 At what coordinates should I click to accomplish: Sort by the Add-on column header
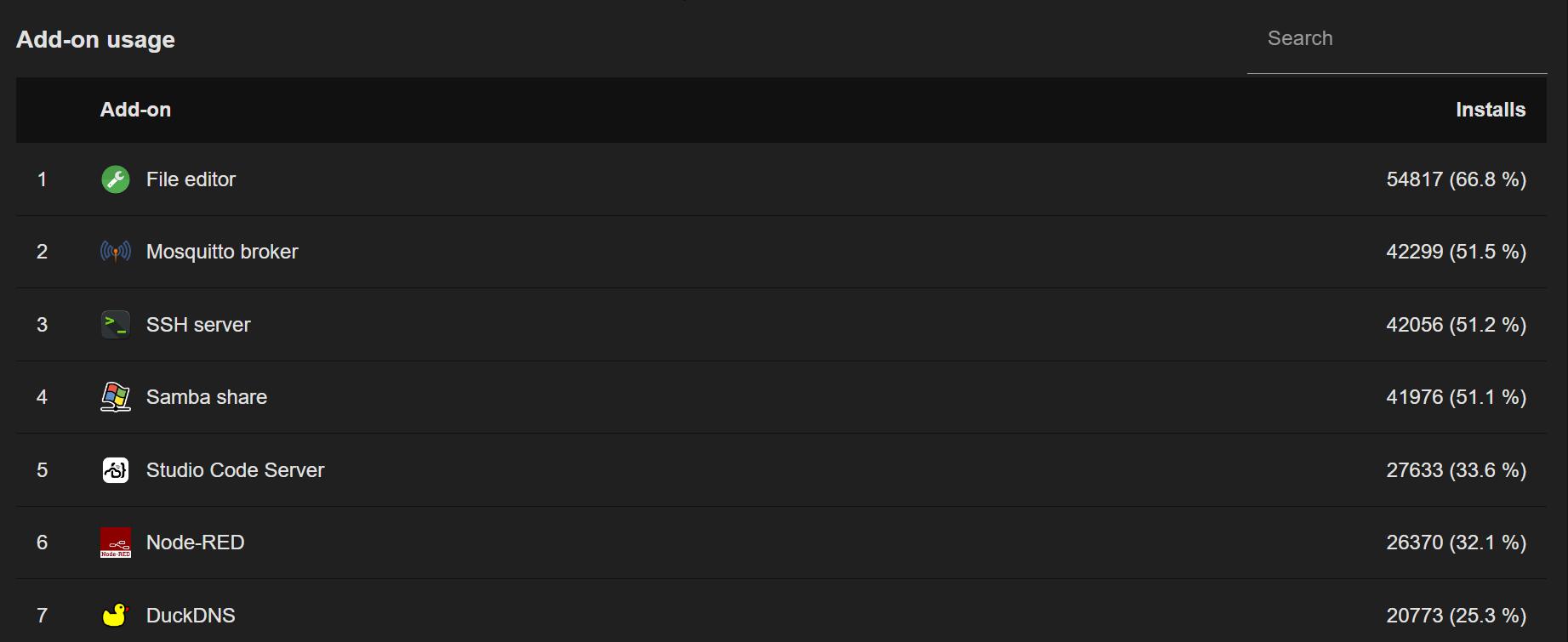click(136, 110)
